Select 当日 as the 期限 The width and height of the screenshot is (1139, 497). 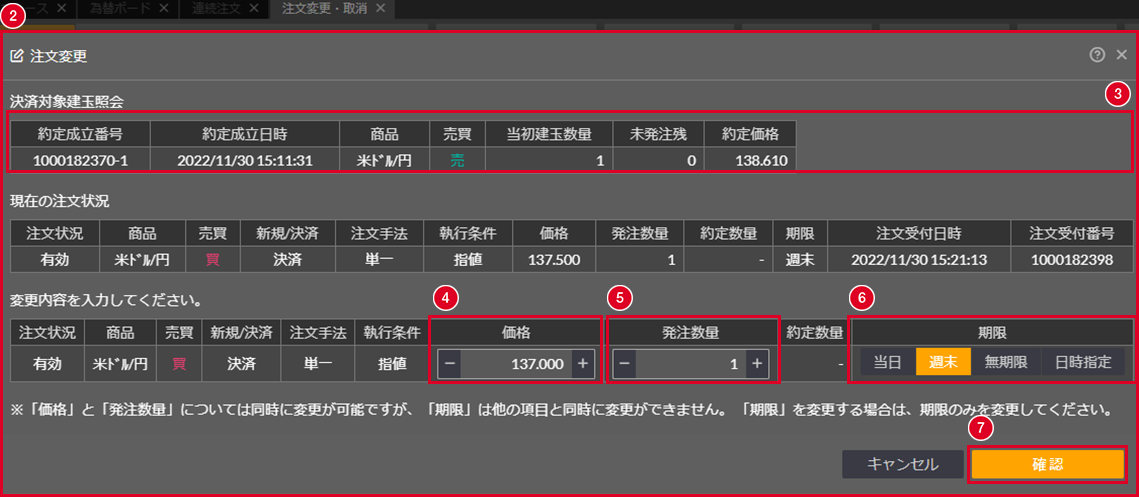coord(888,363)
